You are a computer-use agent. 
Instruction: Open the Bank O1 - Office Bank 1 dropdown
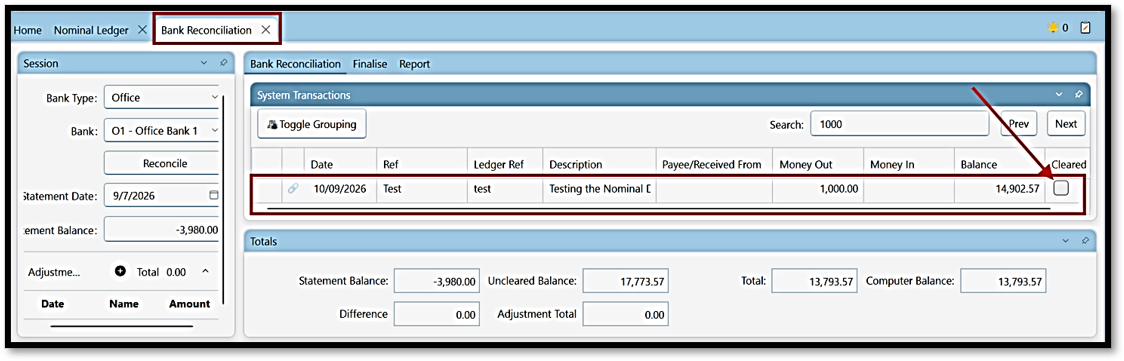coord(161,130)
